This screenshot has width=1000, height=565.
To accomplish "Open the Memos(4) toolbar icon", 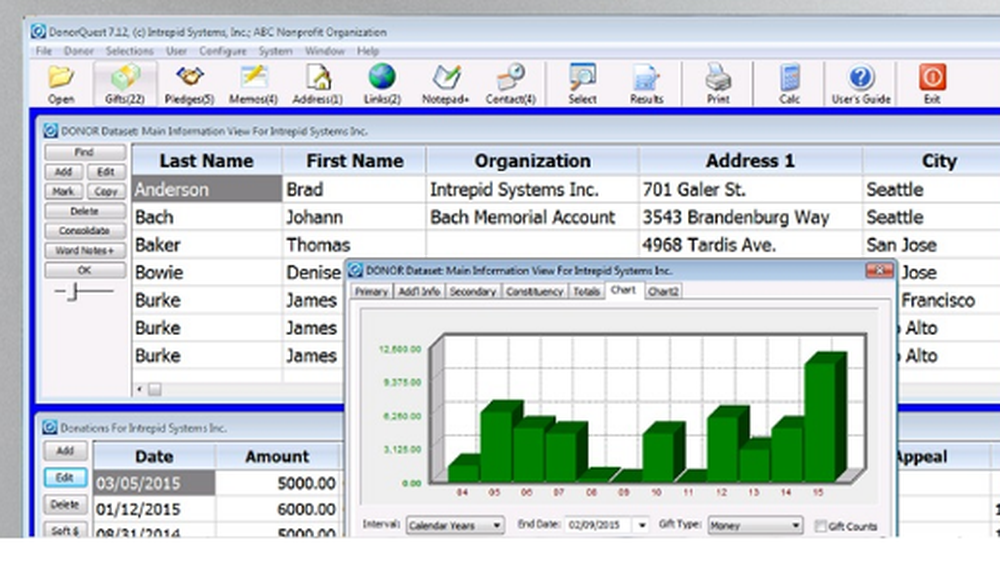I will tap(253, 84).
